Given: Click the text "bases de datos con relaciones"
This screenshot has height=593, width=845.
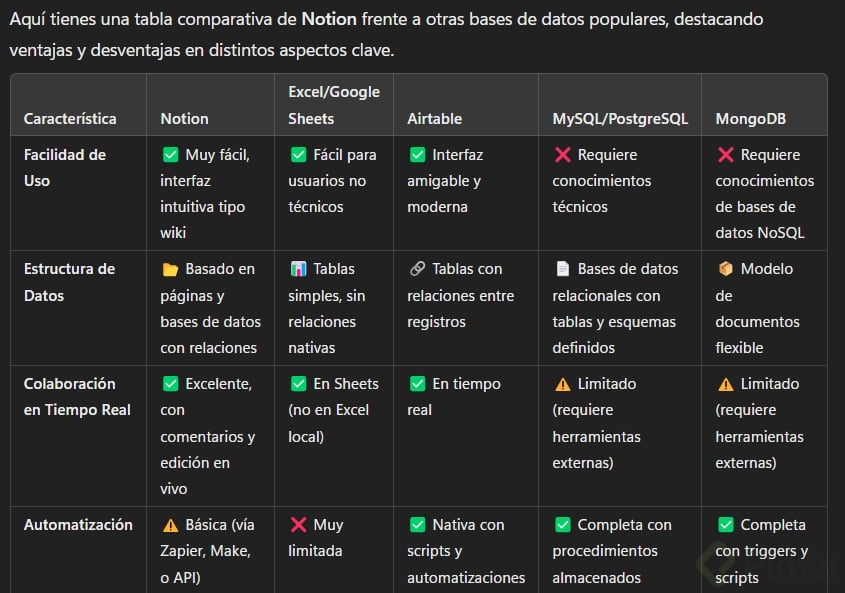Looking at the screenshot, I should (x=210, y=335).
